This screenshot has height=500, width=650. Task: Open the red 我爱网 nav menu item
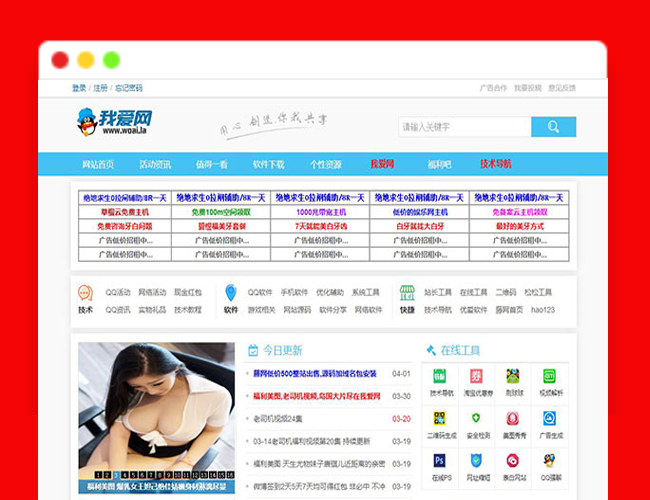[382, 164]
